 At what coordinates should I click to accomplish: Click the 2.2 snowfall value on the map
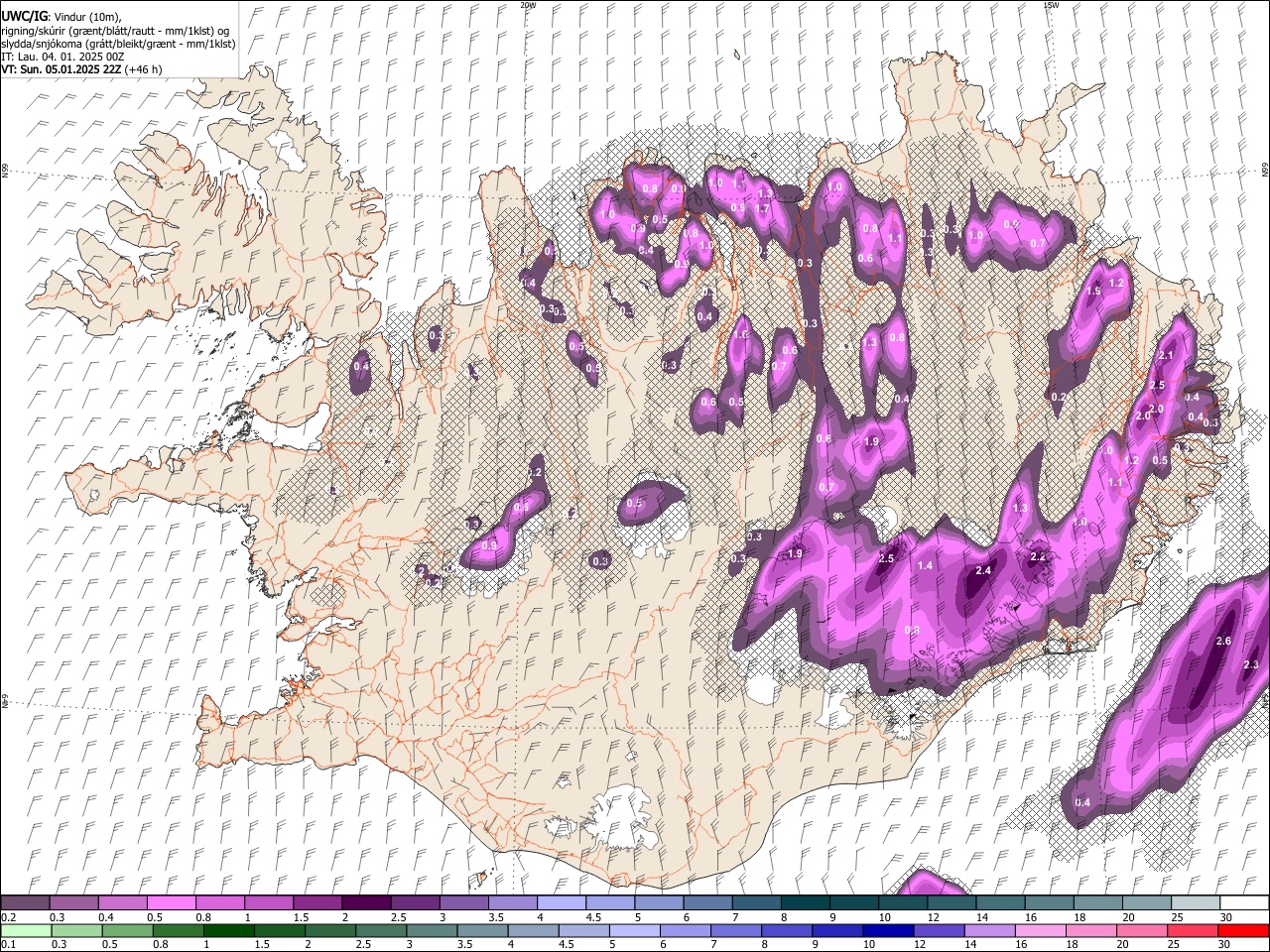[1038, 557]
